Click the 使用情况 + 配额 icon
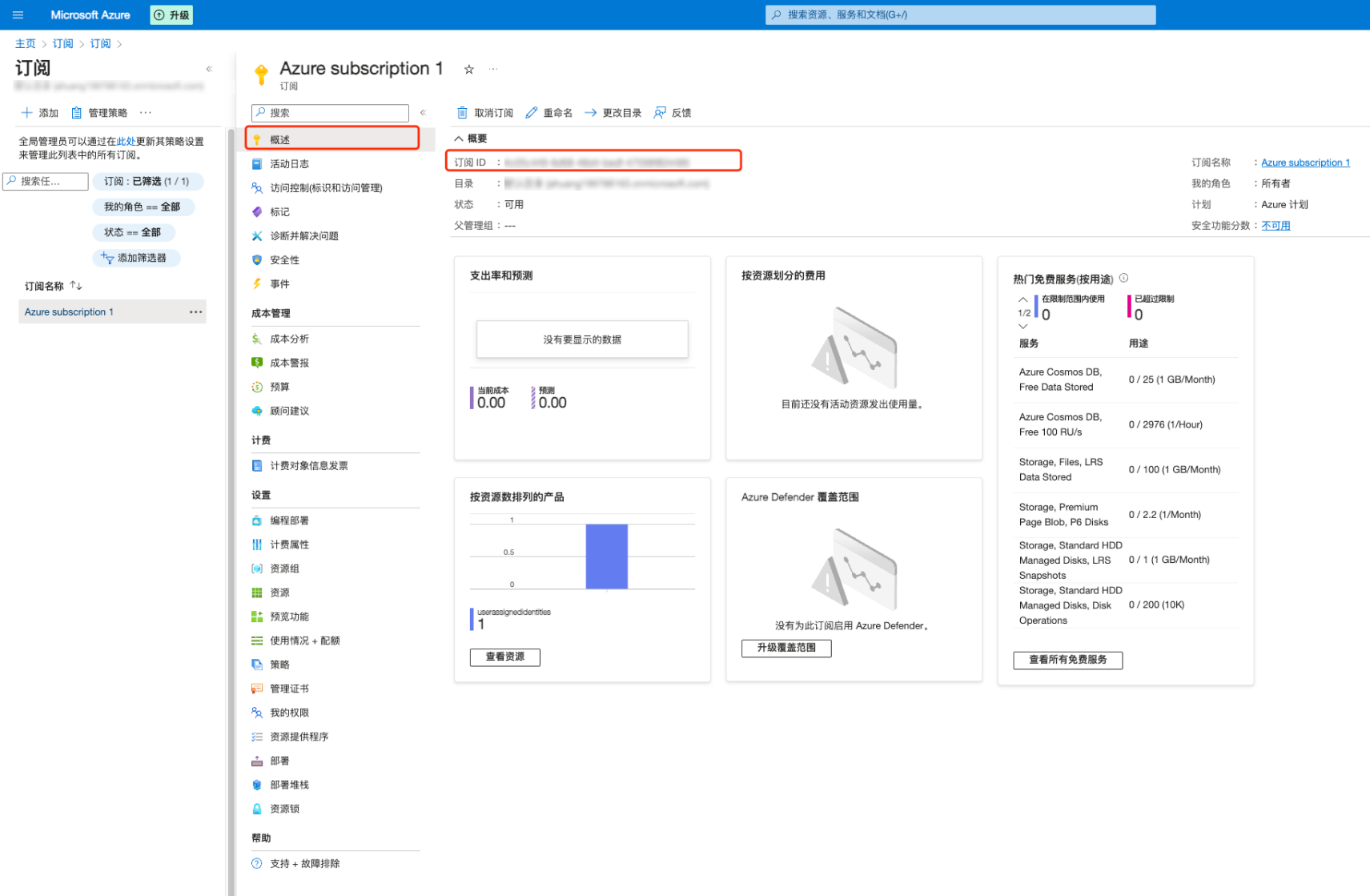The height and width of the screenshot is (896, 1370). pyautogui.click(x=257, y=641)
